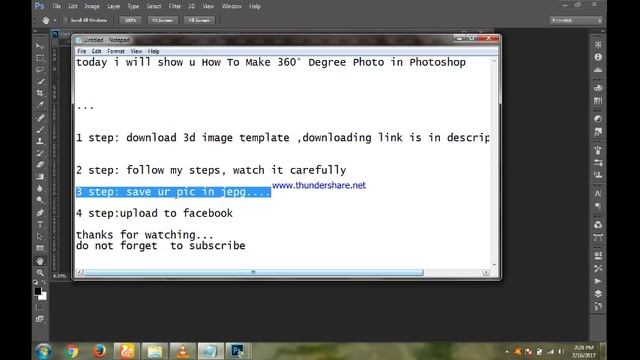Change screen mode icon at toolbar bottom
The height and width of the screenshot is (360, 640).
[40, 319]
